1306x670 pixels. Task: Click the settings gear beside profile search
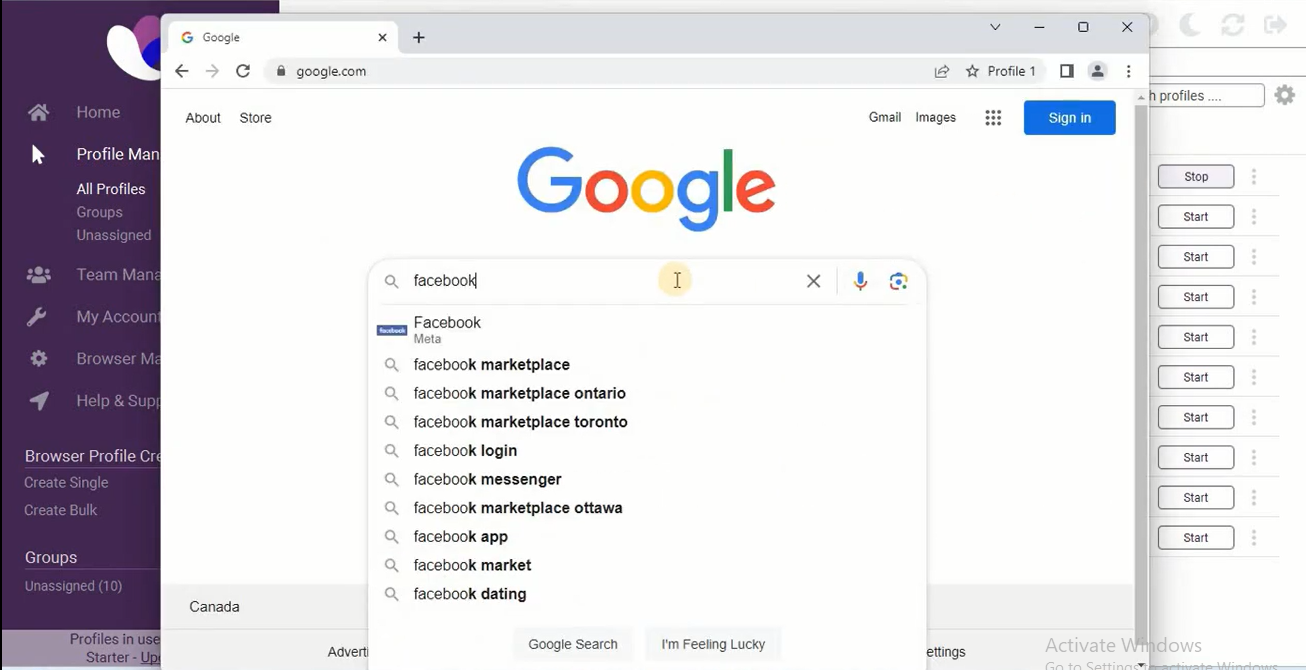(1285, 95)
